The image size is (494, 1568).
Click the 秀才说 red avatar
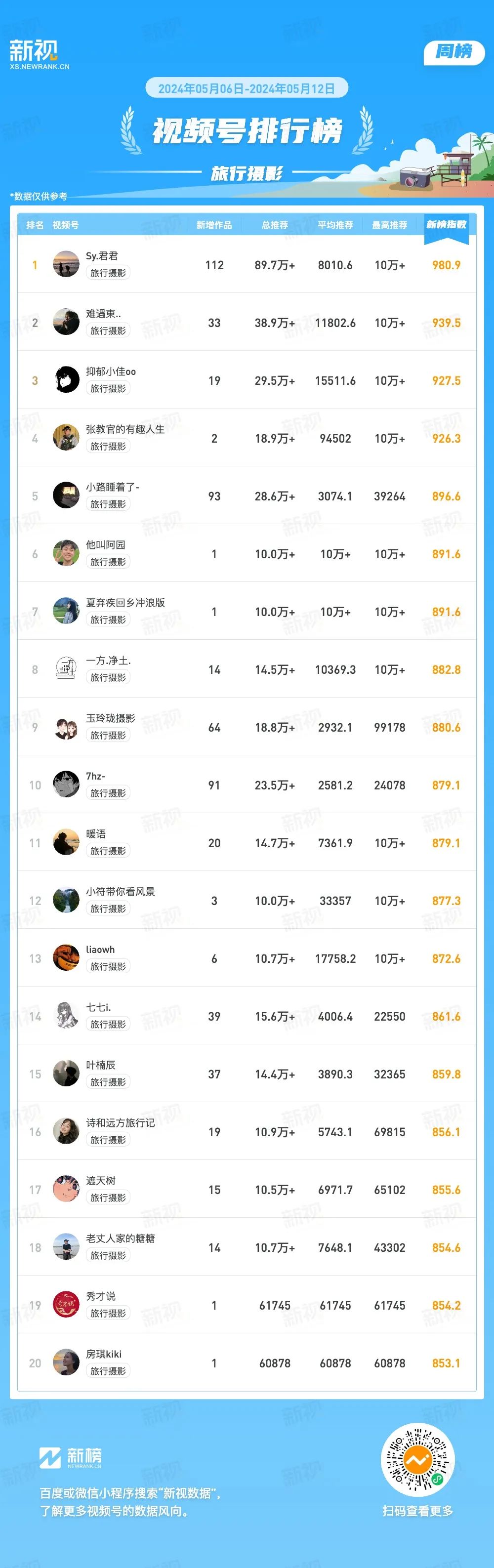pos(66,1305)
